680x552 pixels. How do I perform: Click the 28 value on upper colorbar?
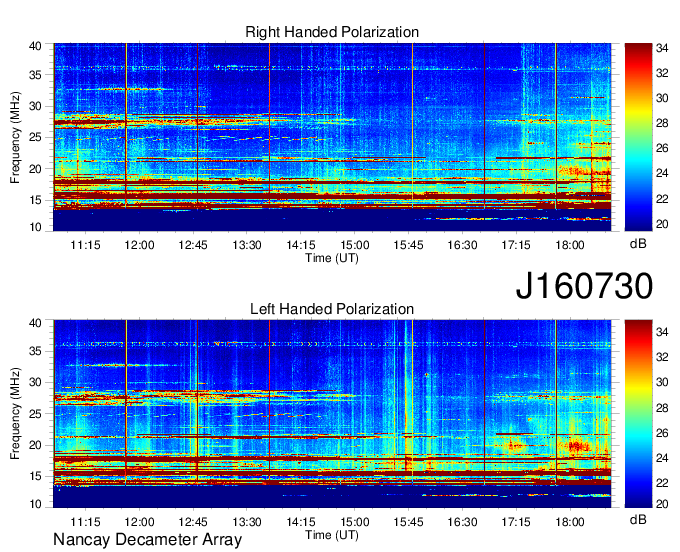click(662, 123)
